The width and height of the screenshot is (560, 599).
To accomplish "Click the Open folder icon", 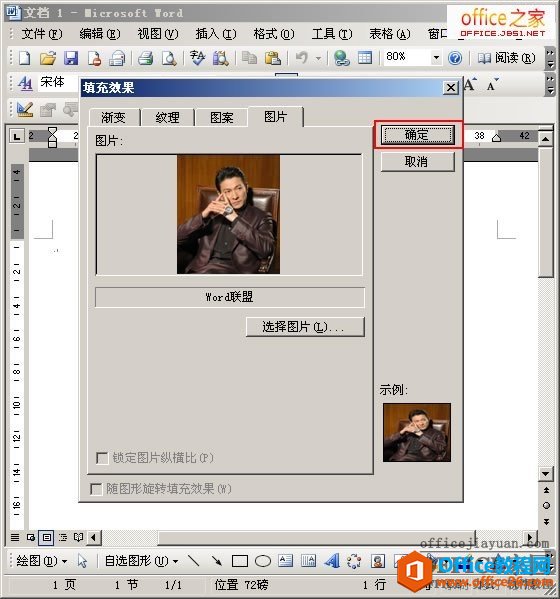I will coord(48,58).
